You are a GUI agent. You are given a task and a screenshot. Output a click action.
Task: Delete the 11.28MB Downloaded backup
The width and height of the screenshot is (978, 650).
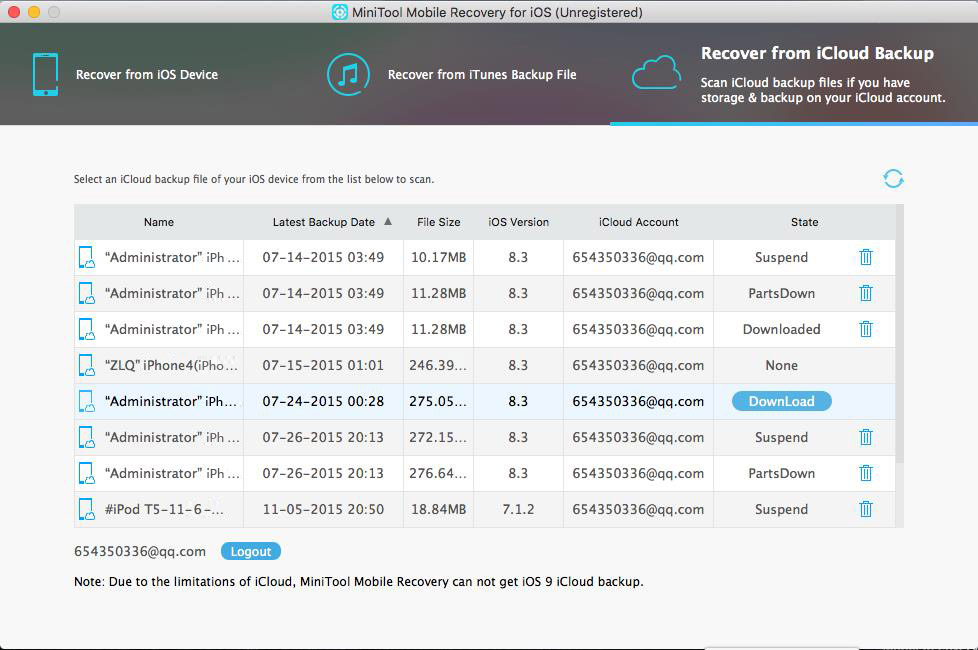pos(866,329)
